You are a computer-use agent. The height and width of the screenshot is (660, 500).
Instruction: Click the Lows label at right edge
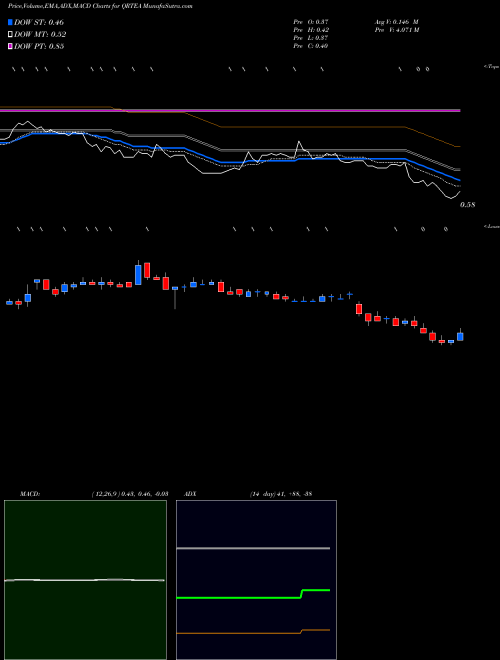point(492,226)
